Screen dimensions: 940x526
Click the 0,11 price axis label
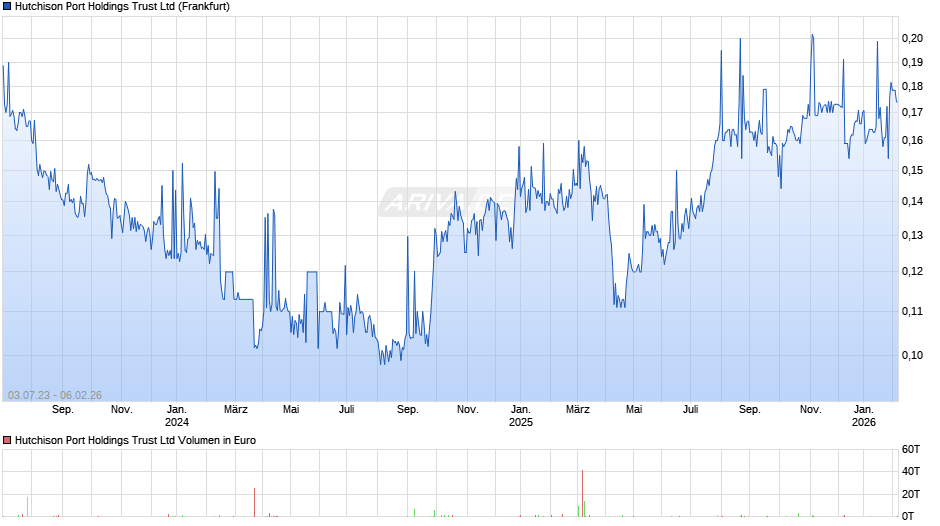(x=912, y=311)
